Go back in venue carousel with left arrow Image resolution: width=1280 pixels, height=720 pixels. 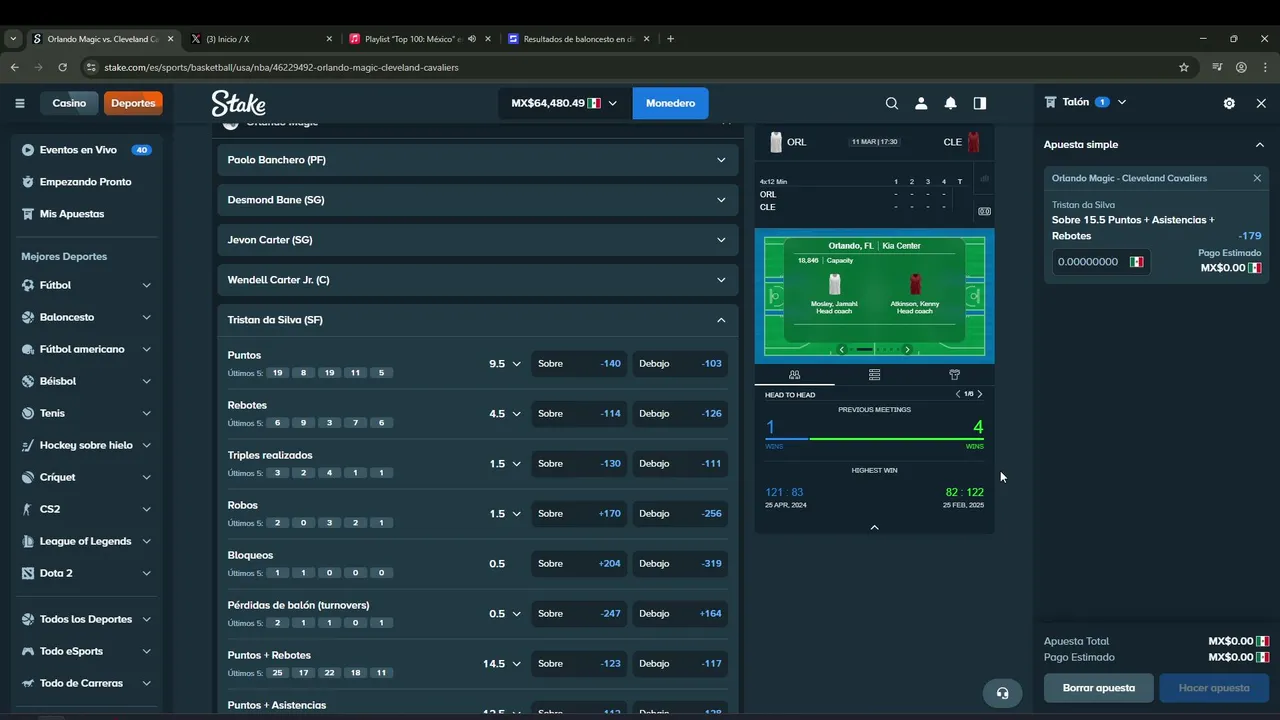coord(842,349)
